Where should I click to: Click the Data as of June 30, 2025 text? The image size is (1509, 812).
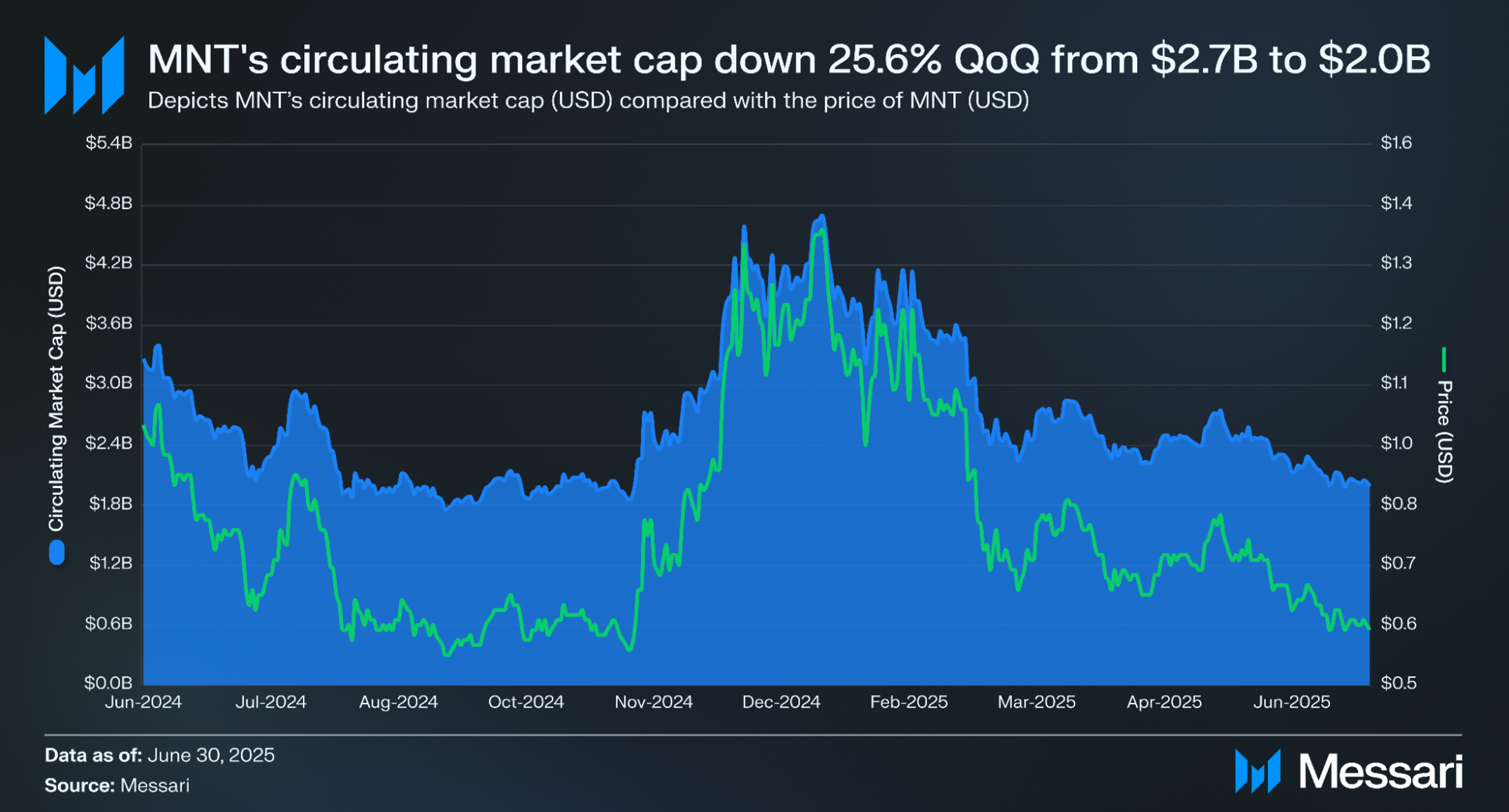pos(160,755)
